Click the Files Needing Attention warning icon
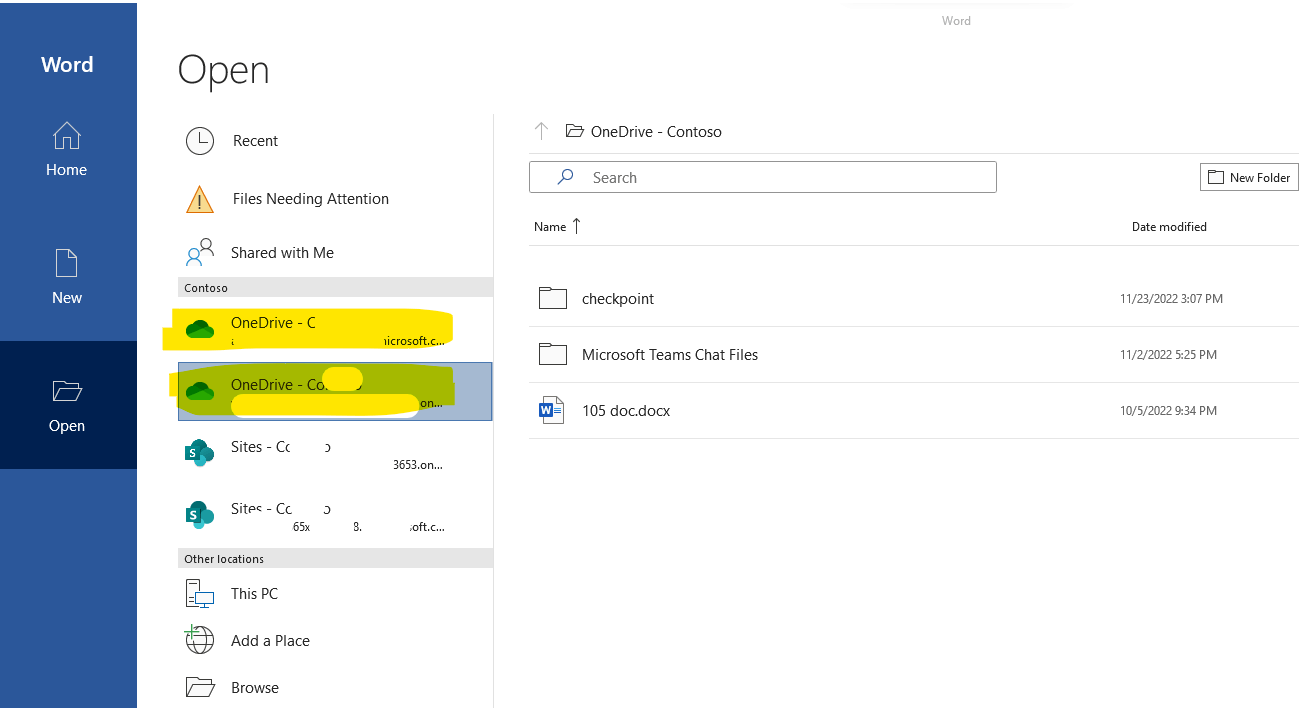The image size is (1307, 709). (200, 199)
